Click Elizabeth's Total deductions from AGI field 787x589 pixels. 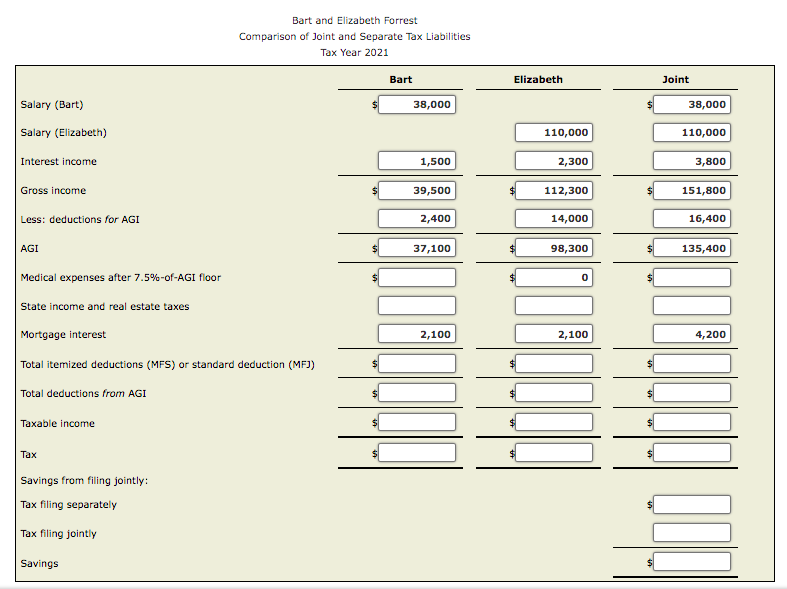coord(554,393)
